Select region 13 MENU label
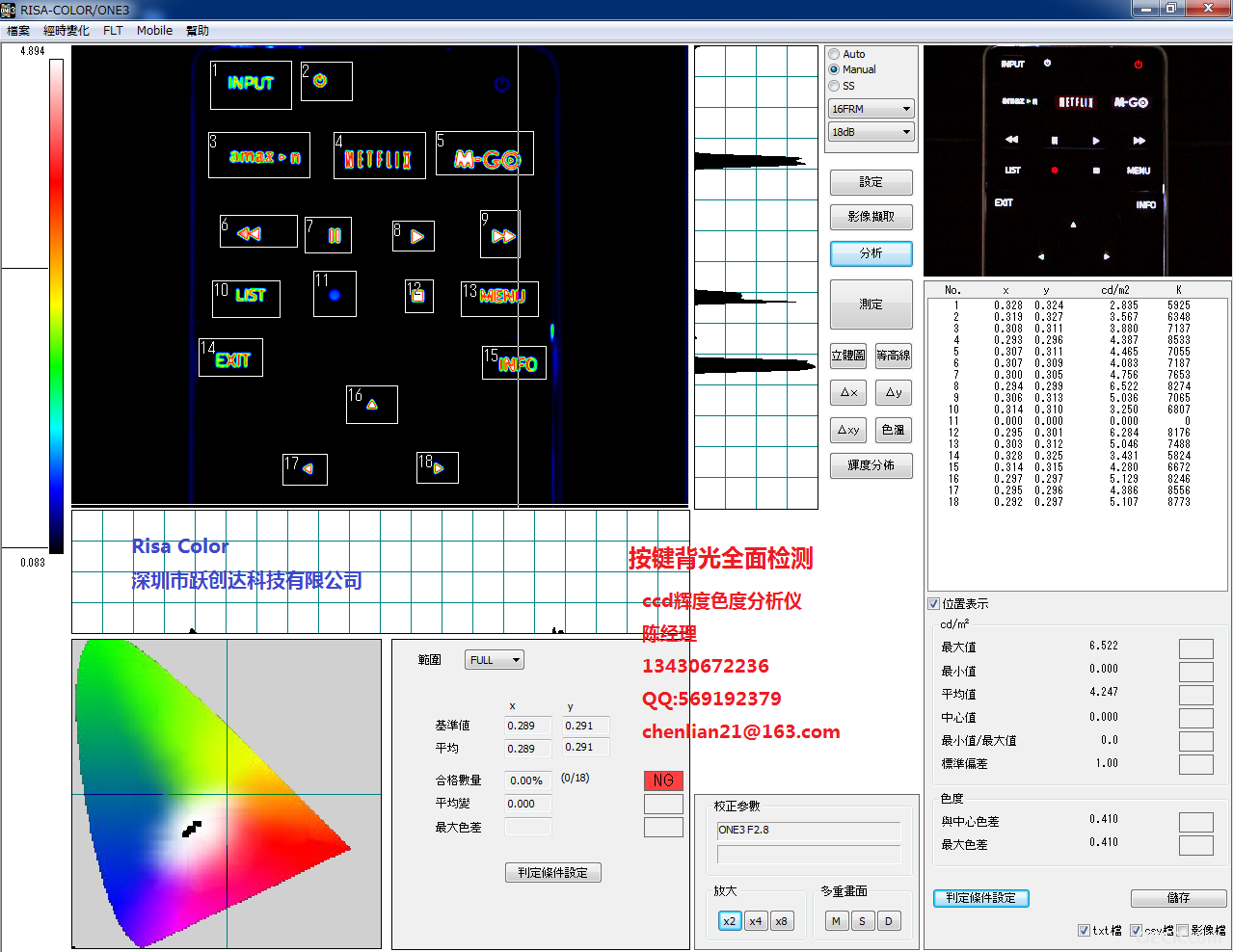Screen dimensions: 1233x952 click(499, 299)
